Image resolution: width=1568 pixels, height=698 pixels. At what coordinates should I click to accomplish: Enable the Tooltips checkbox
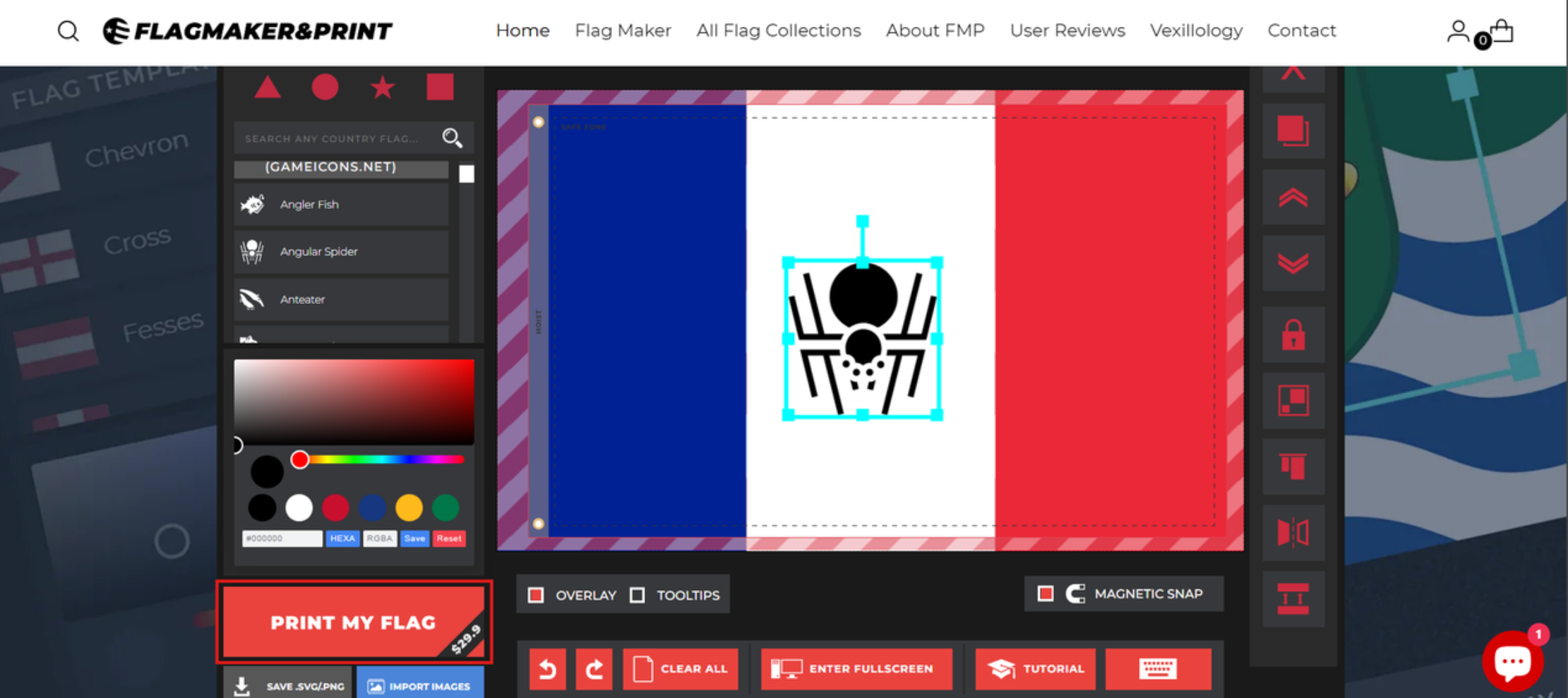coord(638,595)
